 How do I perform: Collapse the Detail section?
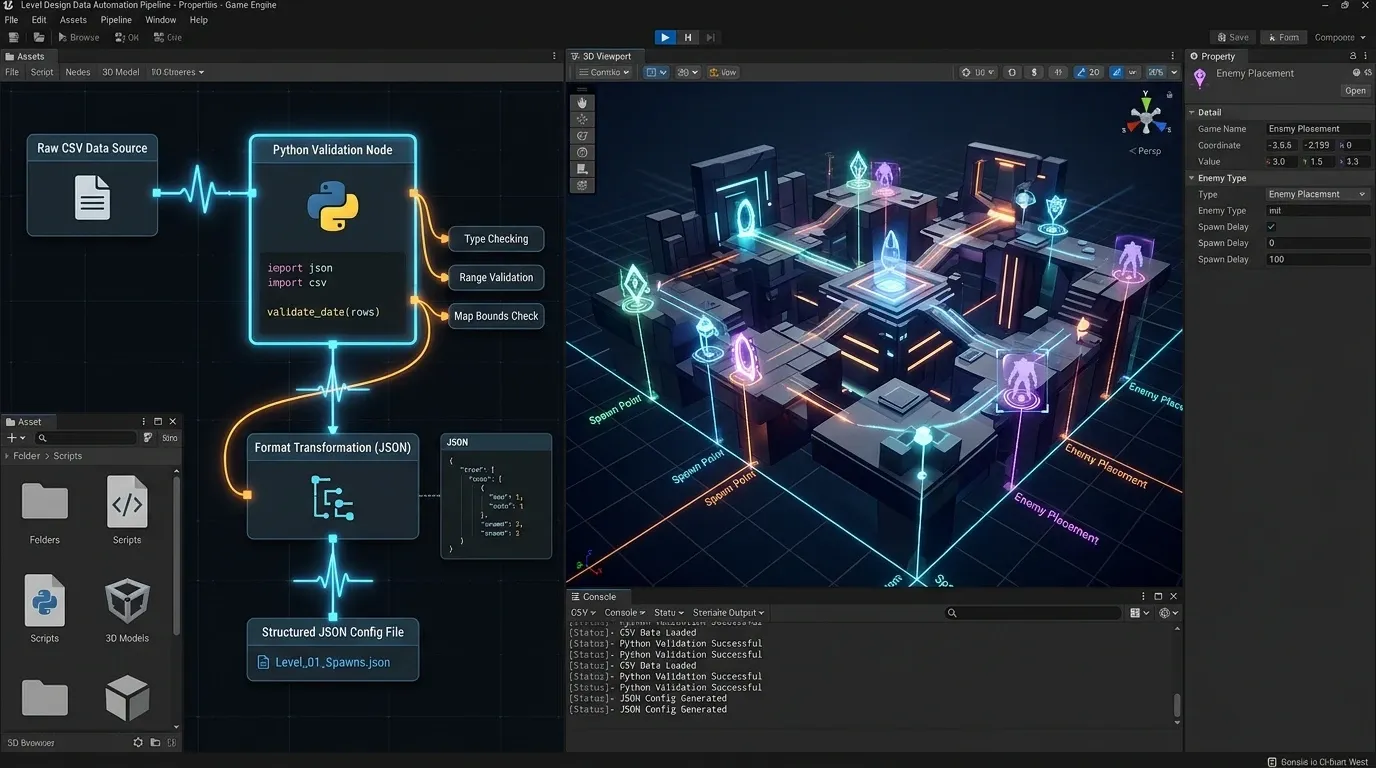[1192, 113]
